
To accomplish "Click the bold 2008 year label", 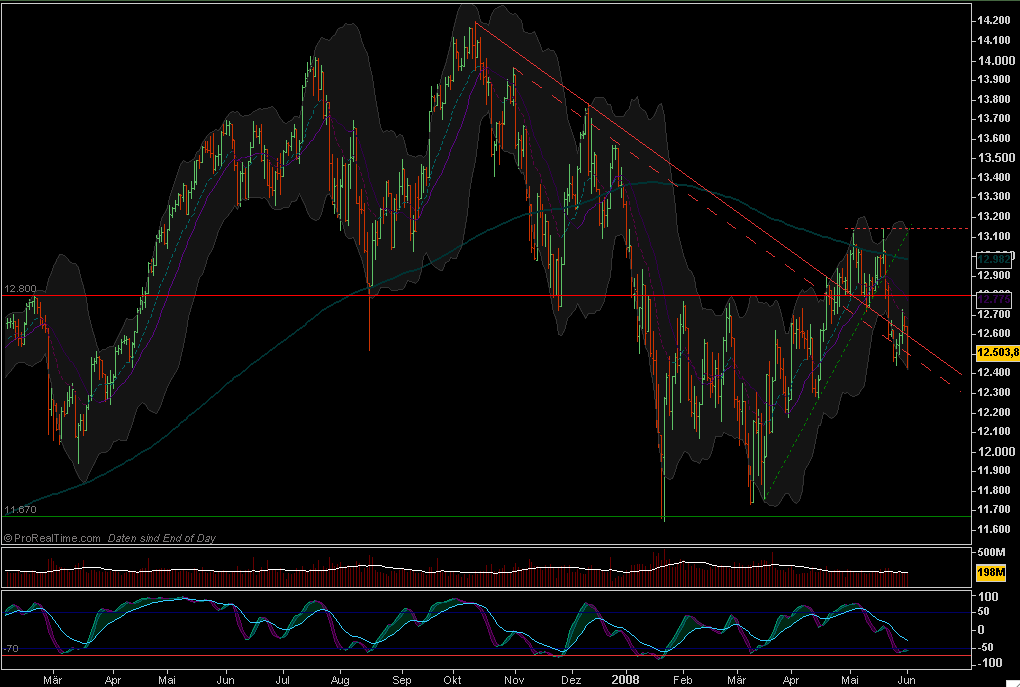I will pyautogui.click(x=626, y=680).
